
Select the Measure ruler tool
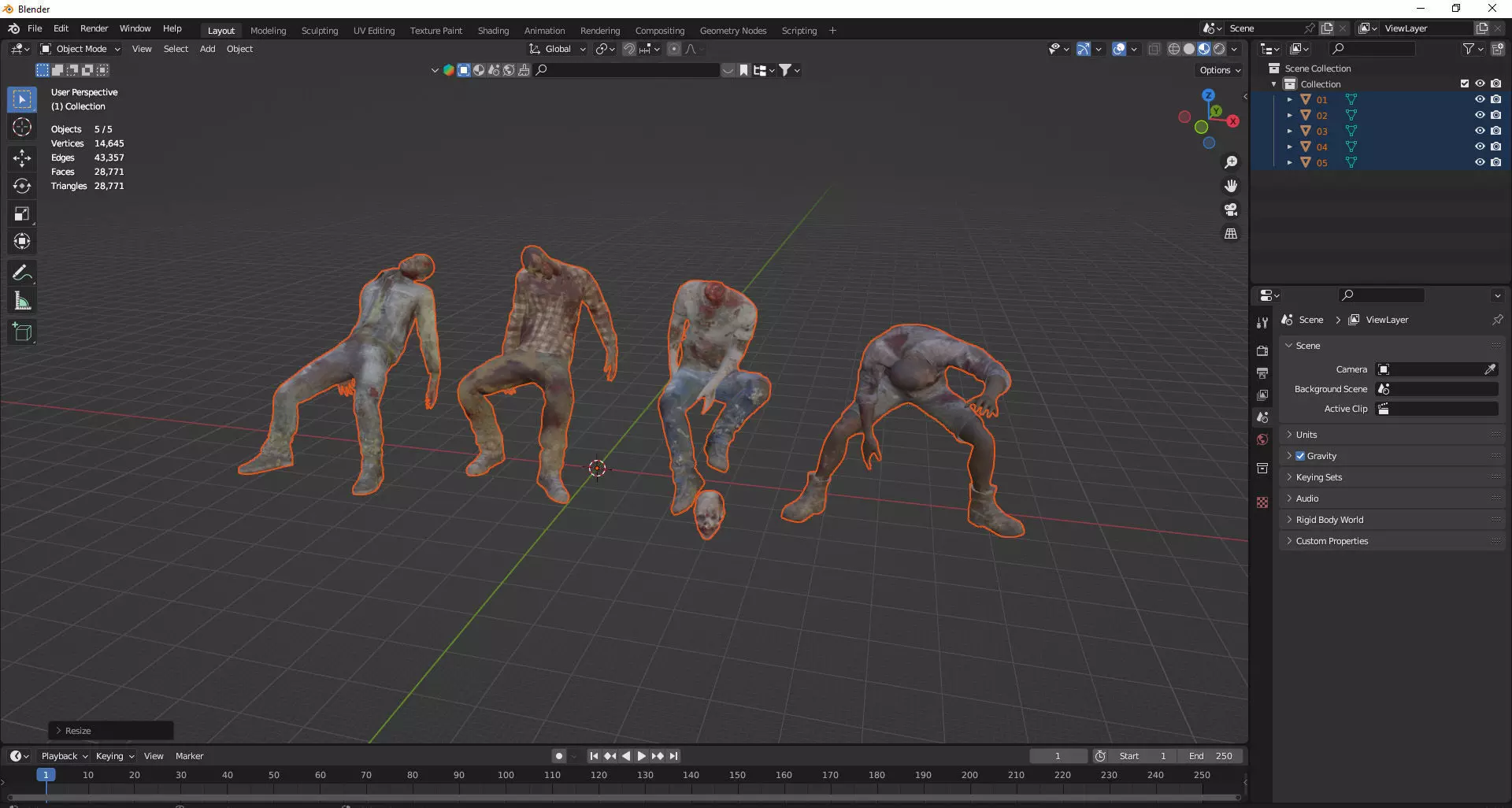click(x=22, y=301)
